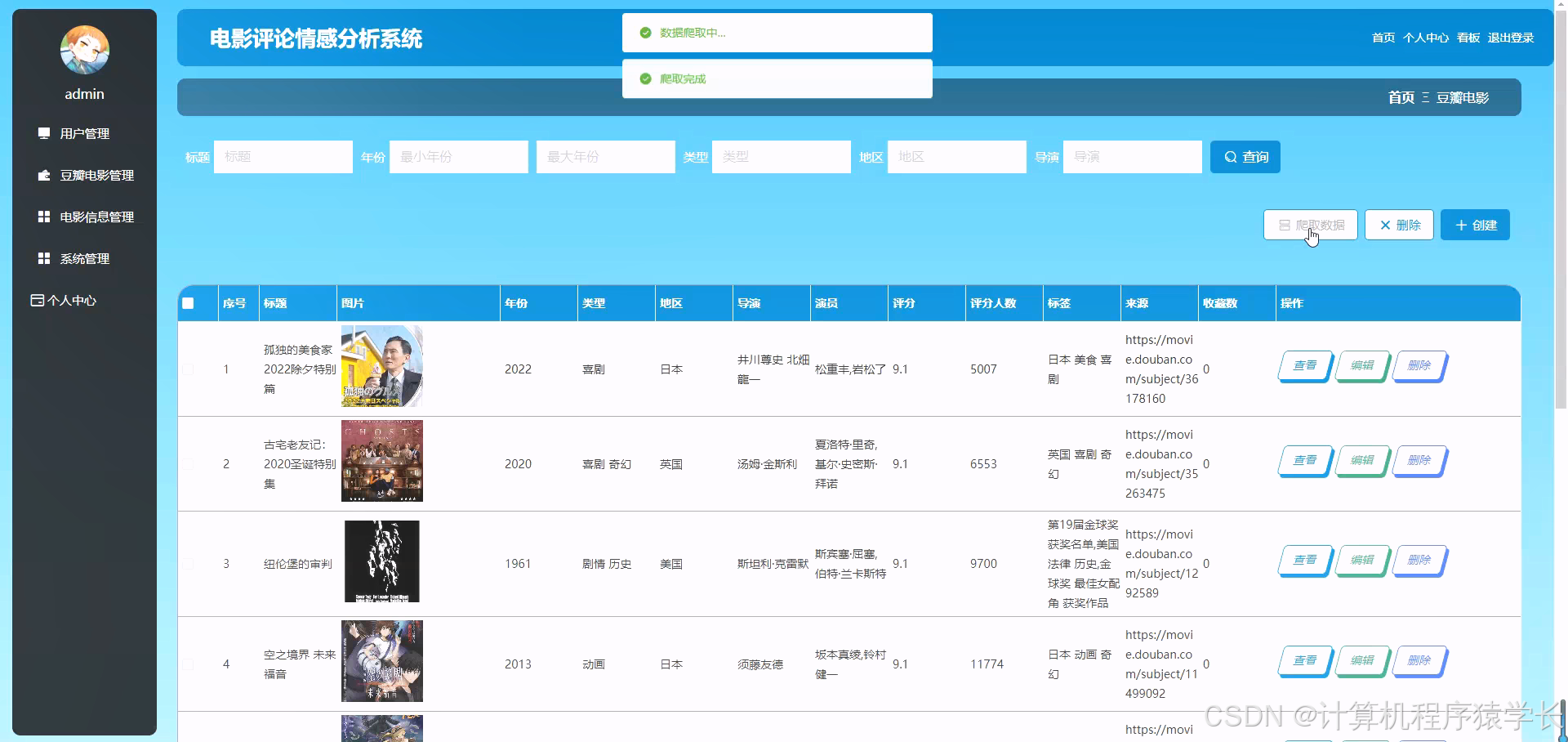Click the admin avatar image
The height and width of the screenshot is (742, 1568).
coord(85,50)
